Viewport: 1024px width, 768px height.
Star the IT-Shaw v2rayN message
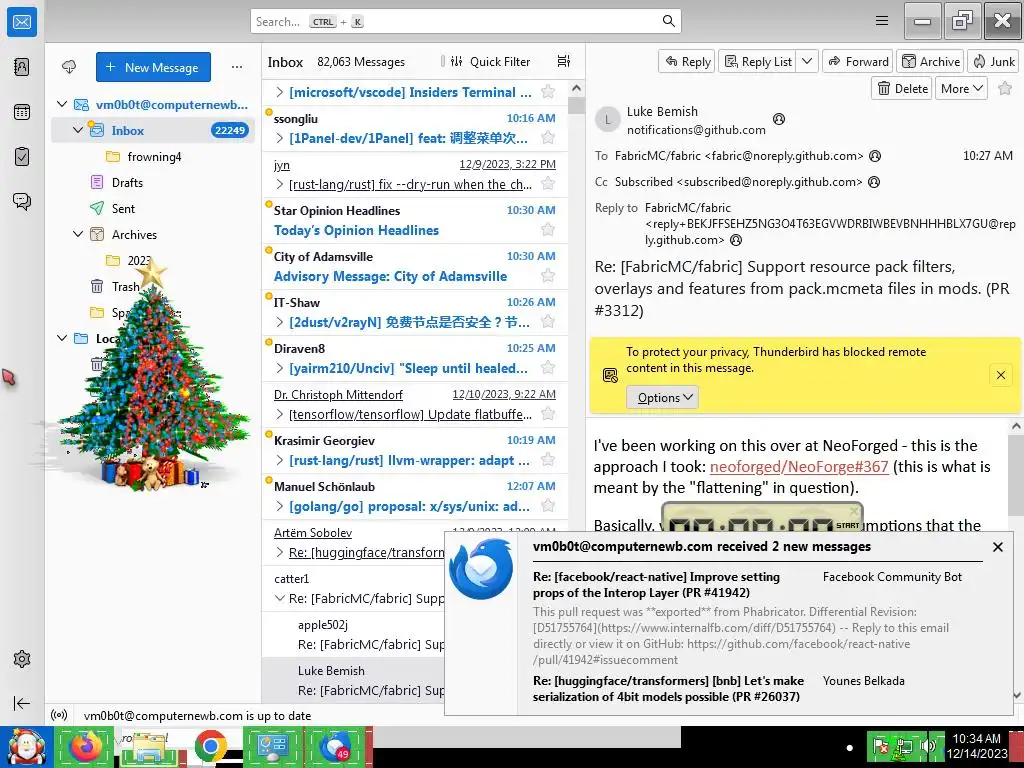point(548,322)
